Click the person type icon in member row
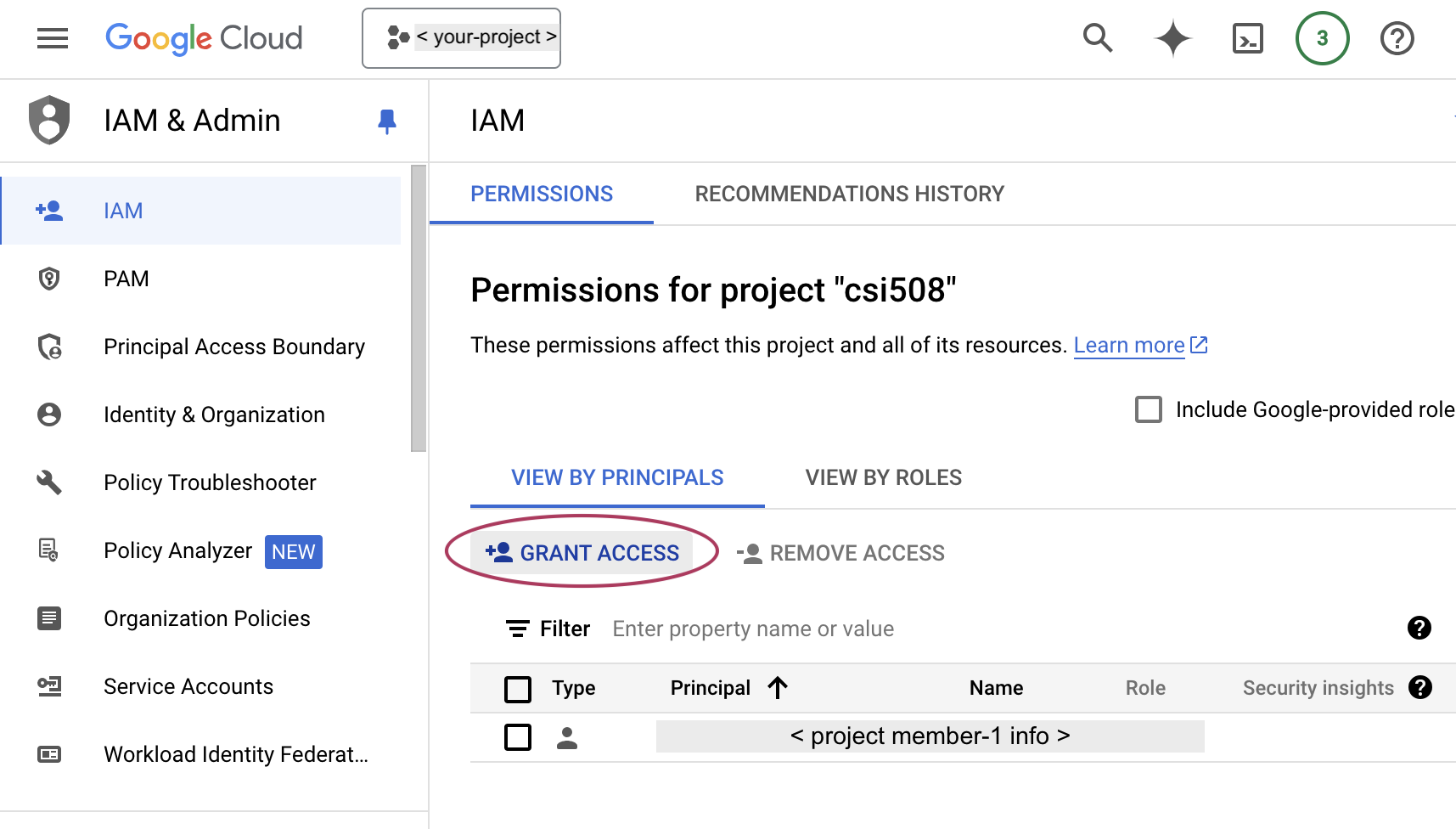 click(567, 737)
